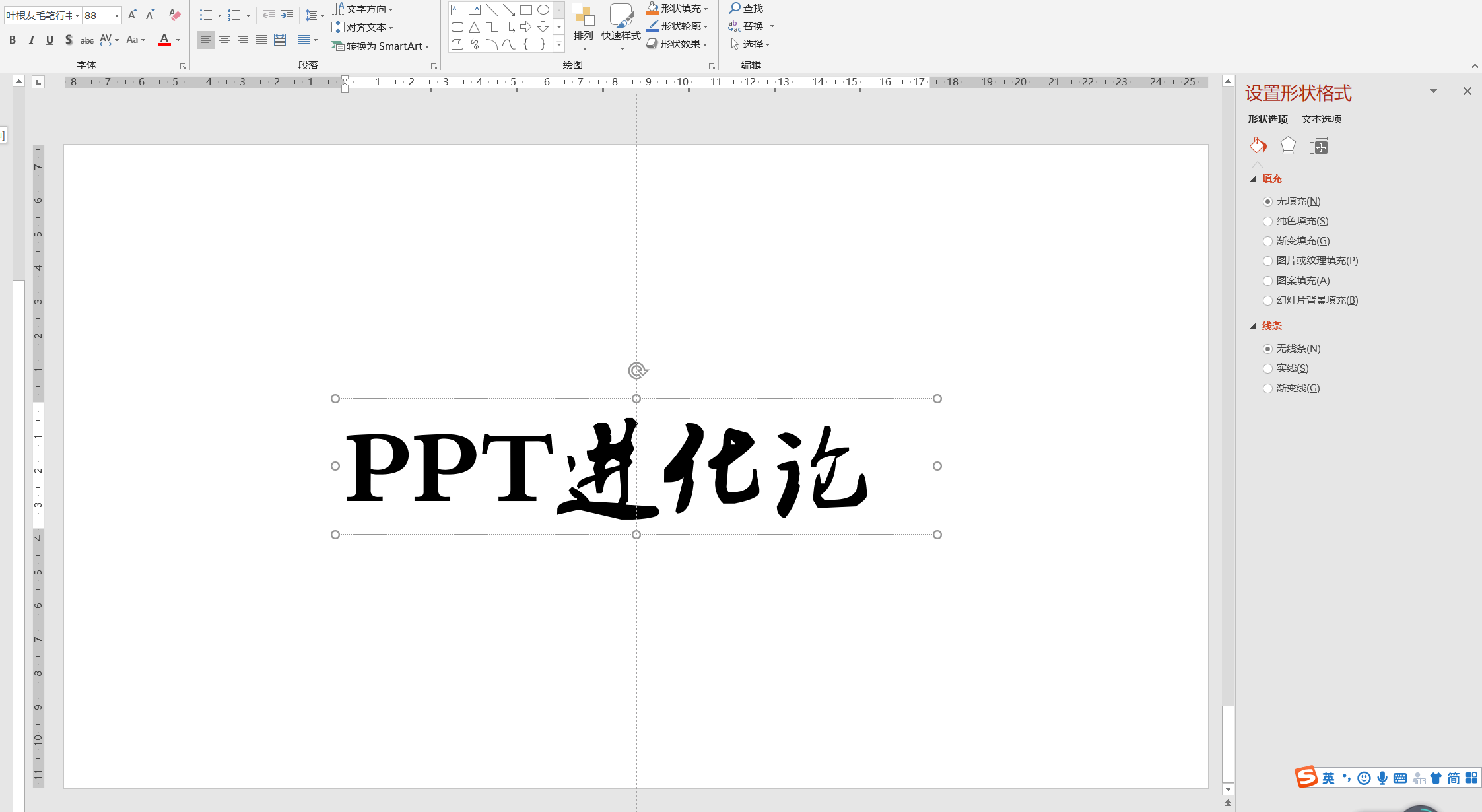Collapse the 线条 section

click(1253, 326)
